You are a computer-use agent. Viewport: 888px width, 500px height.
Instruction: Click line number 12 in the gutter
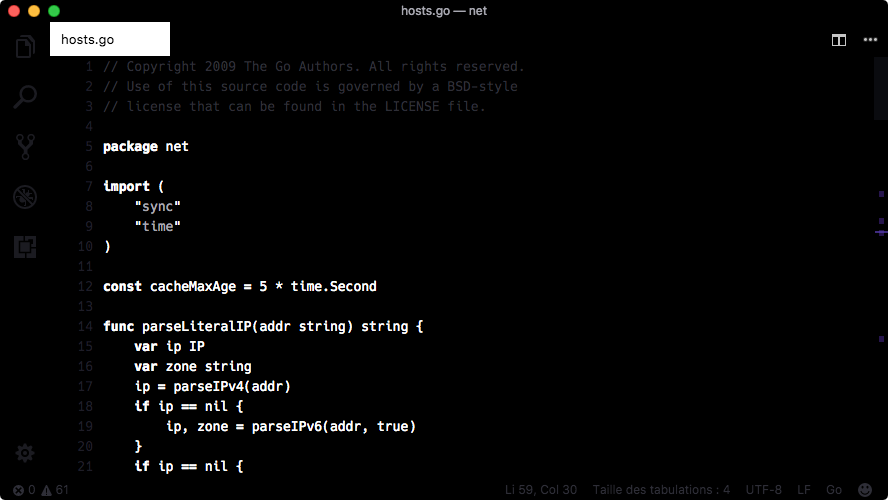tap(85, 287)
